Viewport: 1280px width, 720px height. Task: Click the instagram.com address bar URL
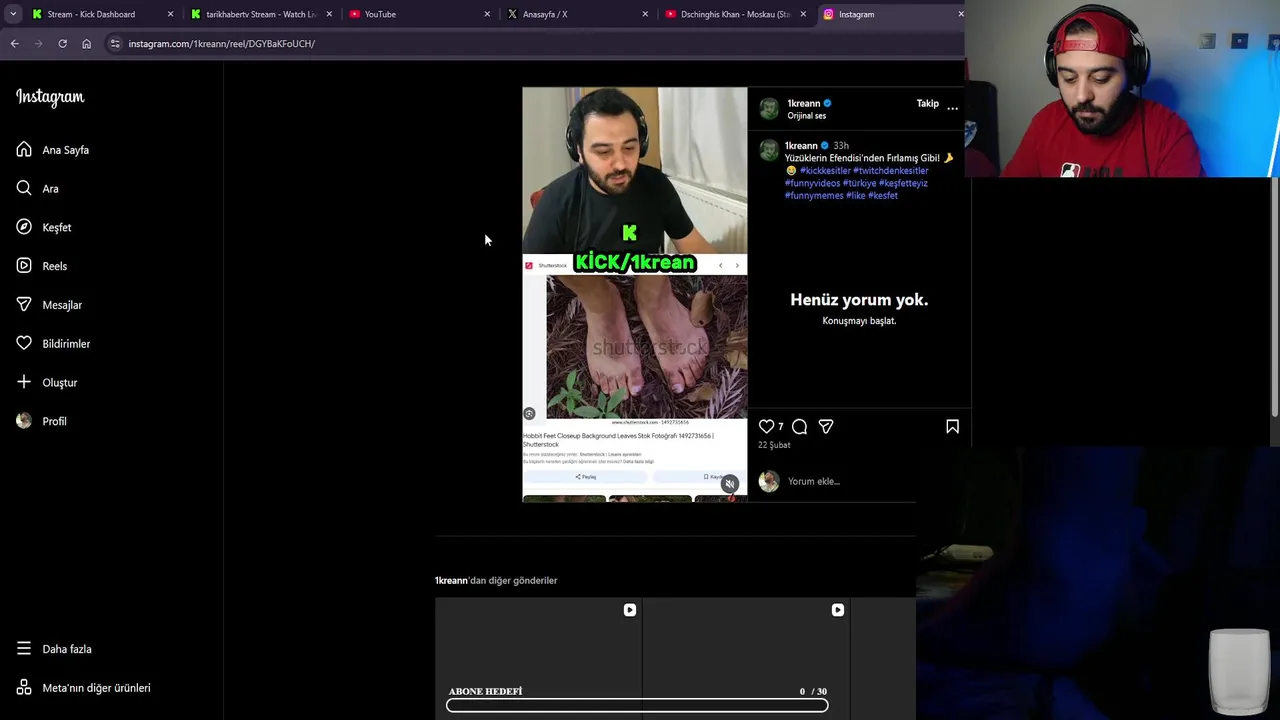click(x=221, y=44)
